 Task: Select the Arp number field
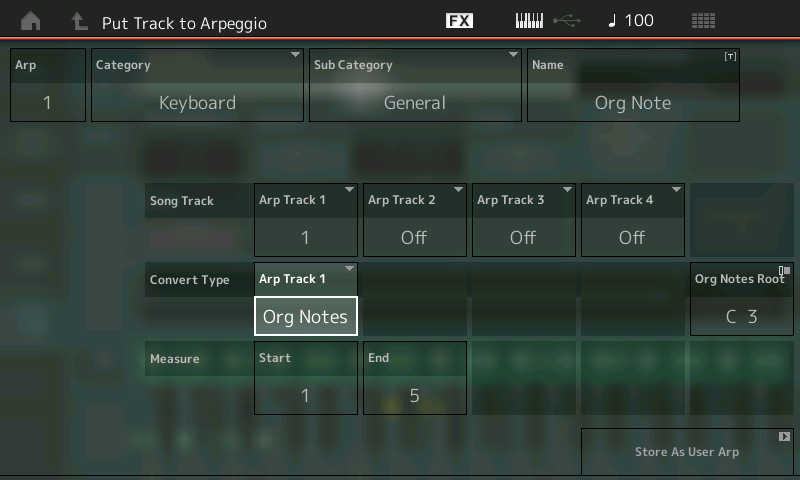(x=48, y=85)
